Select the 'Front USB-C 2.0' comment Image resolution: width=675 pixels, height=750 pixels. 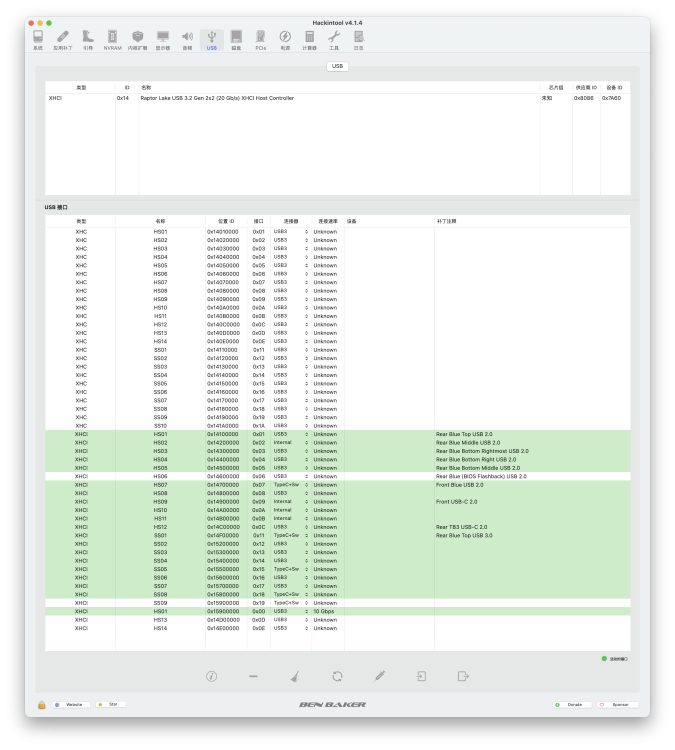pos(456,502)
